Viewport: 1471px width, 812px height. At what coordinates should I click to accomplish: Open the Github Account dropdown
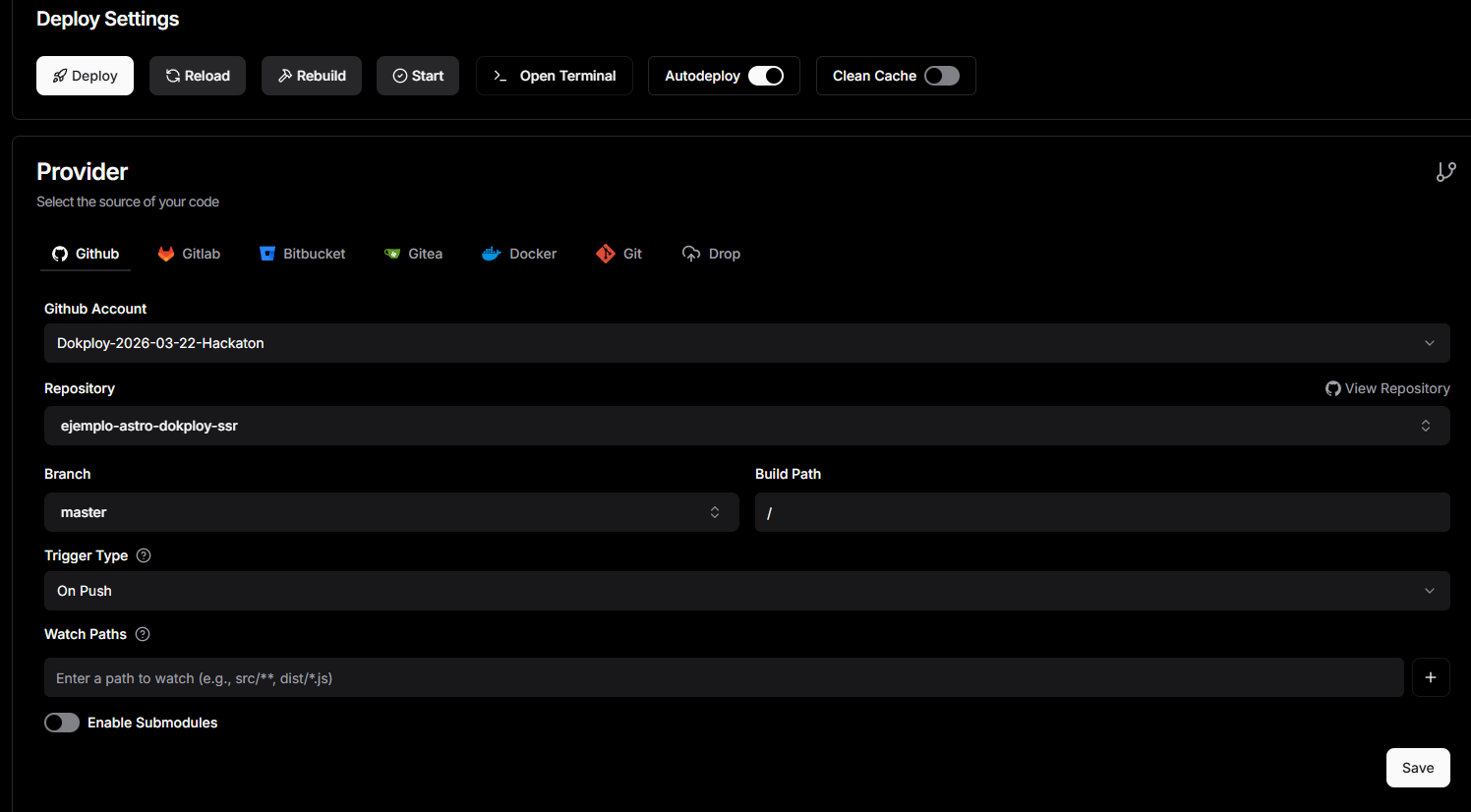click(x=746, y=343)
